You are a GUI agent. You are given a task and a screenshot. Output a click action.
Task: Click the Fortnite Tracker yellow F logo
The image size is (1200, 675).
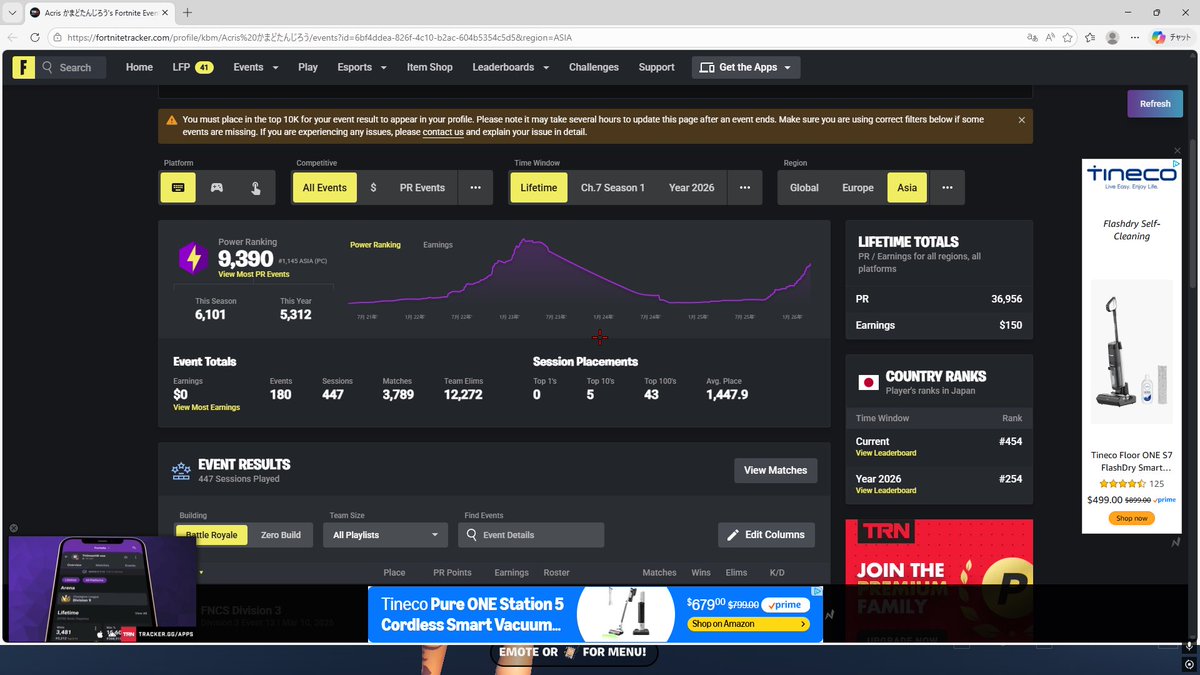coord(24,67)
